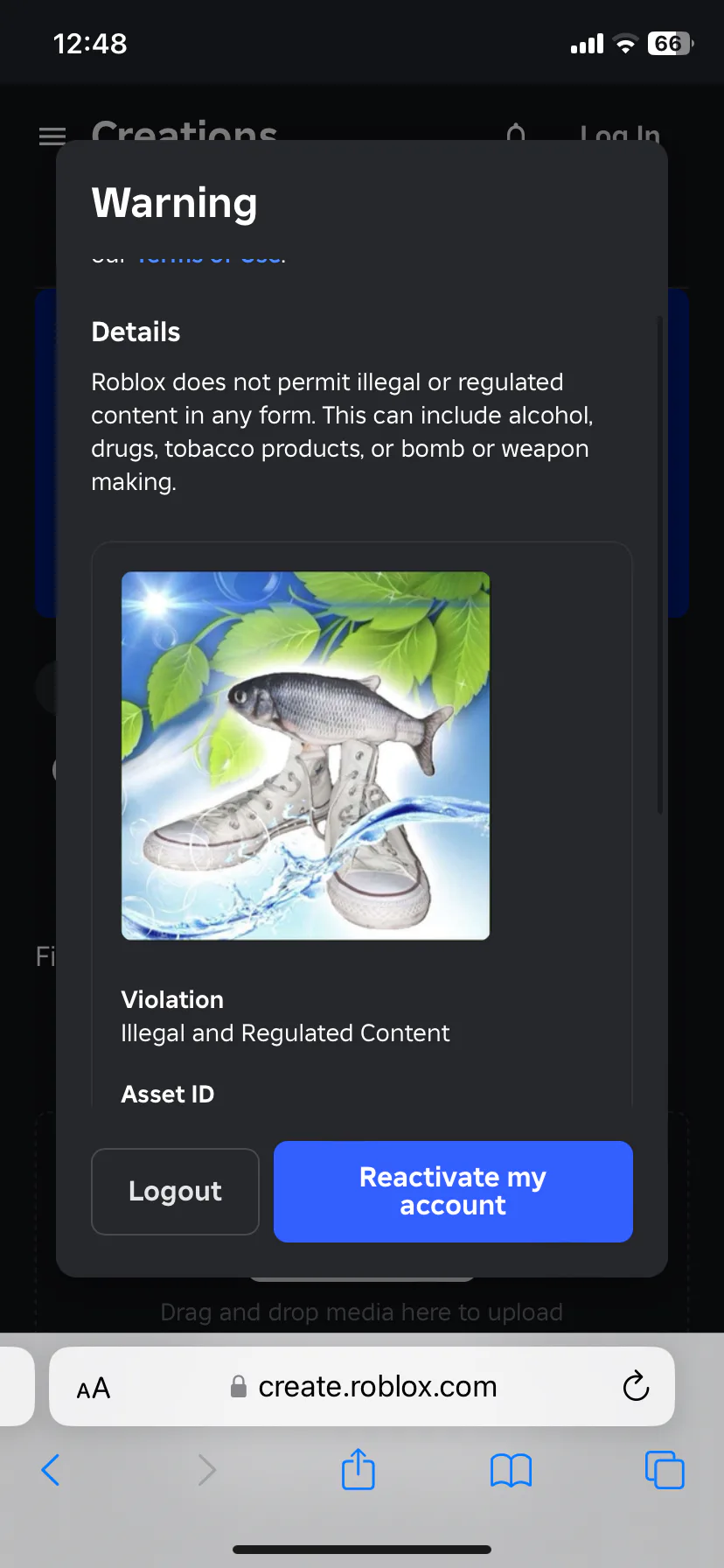
Task: Tap the page reload icon
Action: [636, 1386]
